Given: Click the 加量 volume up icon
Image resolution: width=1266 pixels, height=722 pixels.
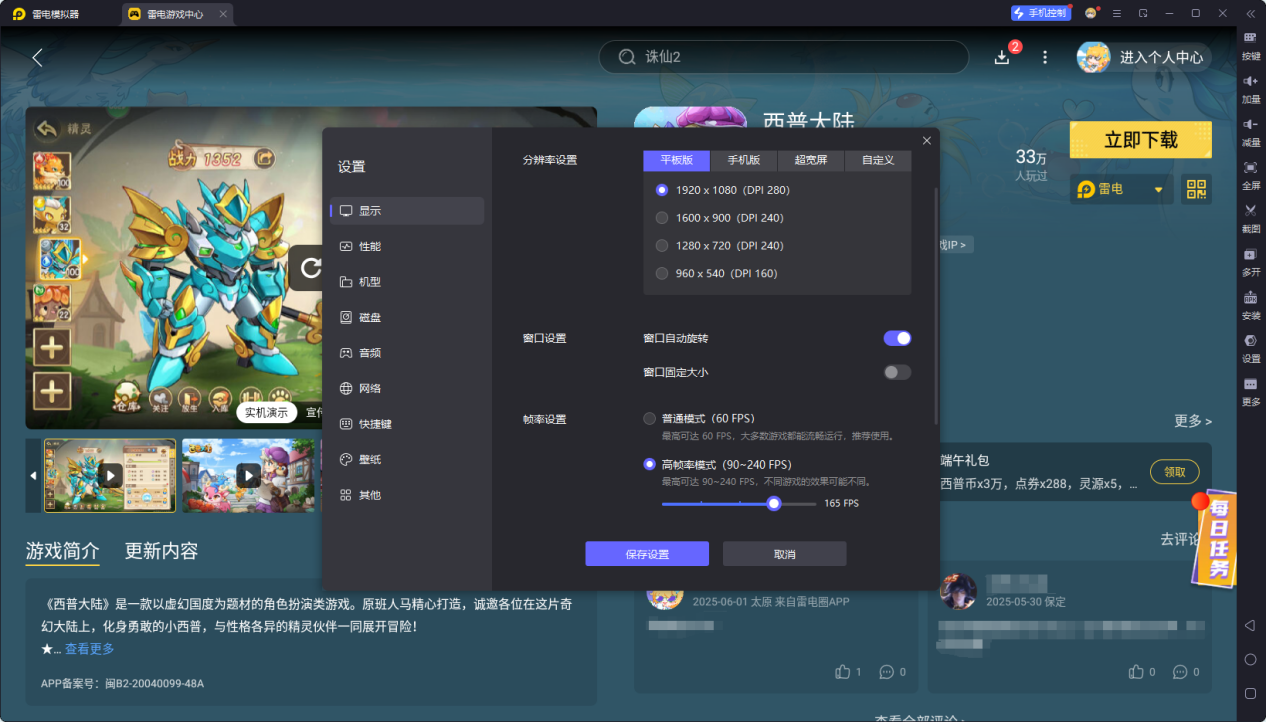Looking at the screenshot, I should point(1250,81).
